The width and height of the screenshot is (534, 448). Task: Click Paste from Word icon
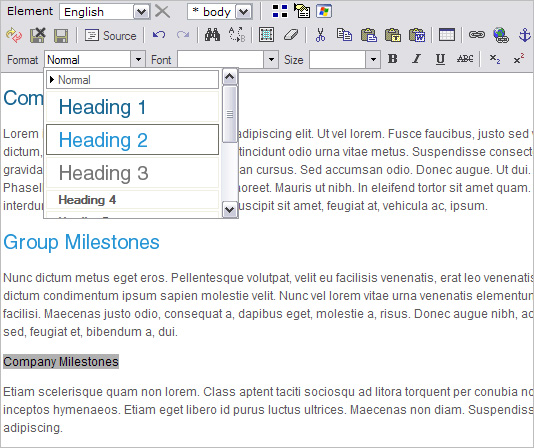coord(417,35)
